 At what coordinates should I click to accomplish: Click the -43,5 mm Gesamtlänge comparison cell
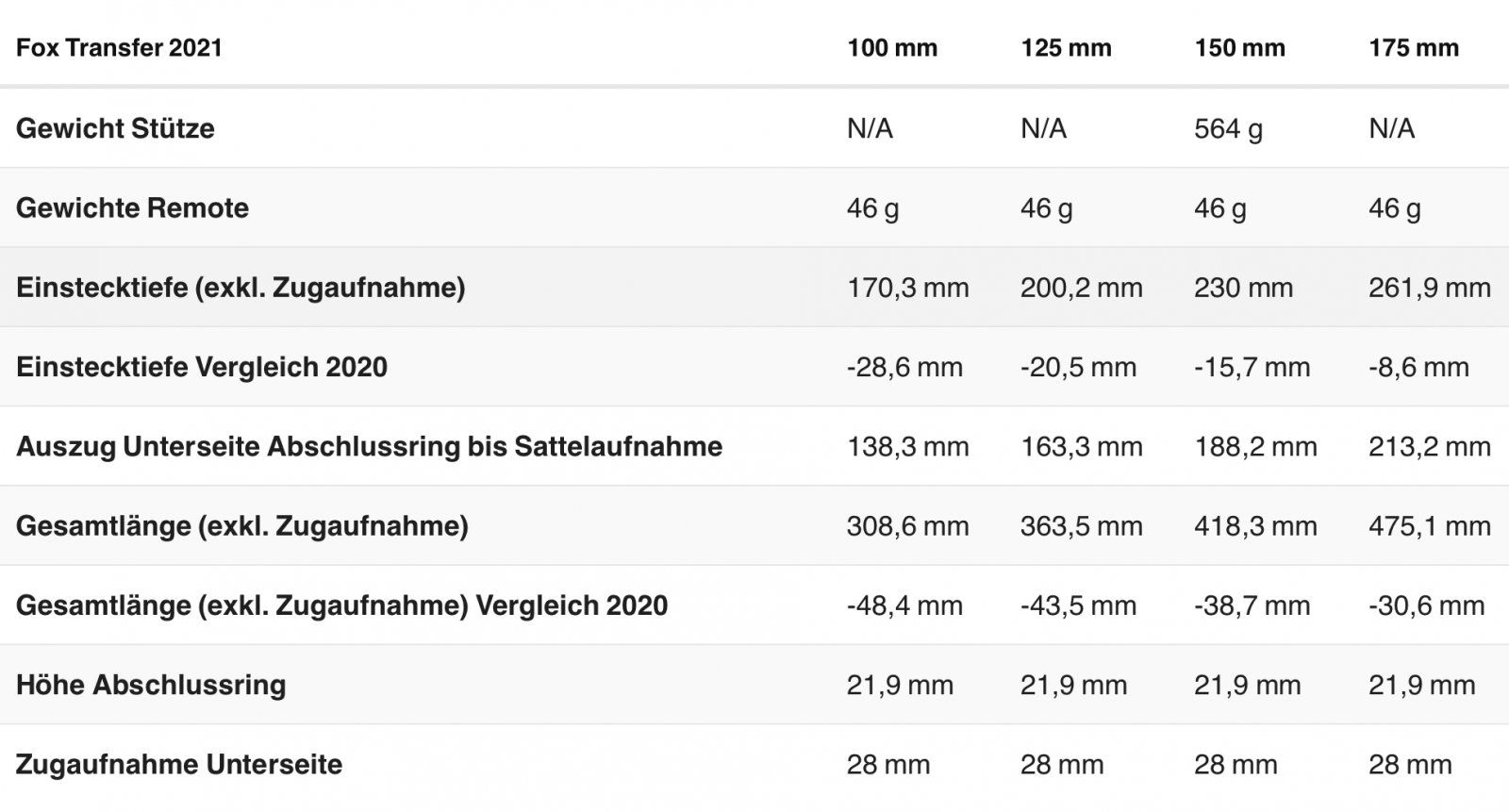click(x=1078, y=605)
